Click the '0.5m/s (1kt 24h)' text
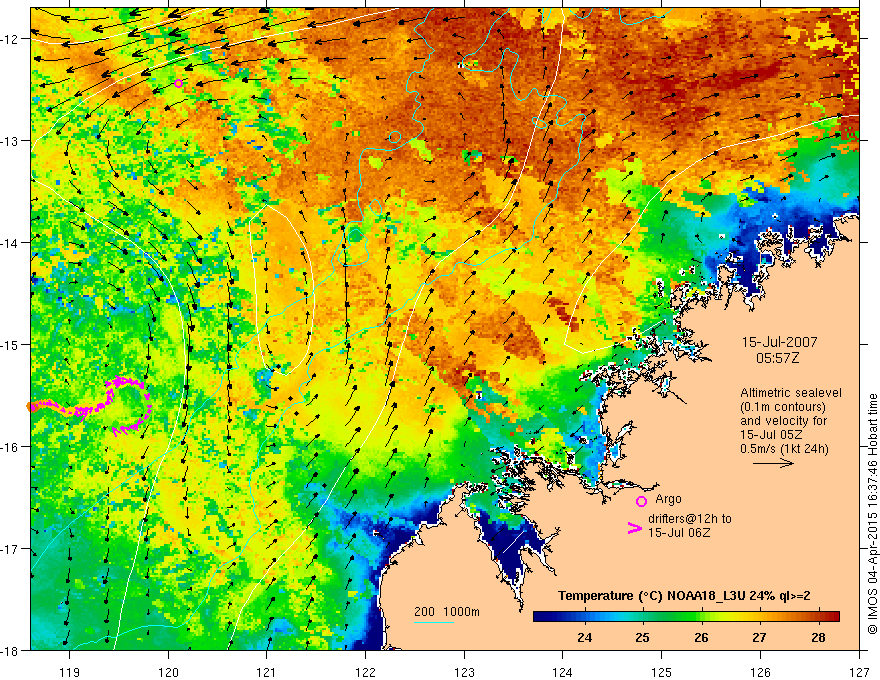The height and width of the screenshot is (680, 880). [x=784, y=448]
